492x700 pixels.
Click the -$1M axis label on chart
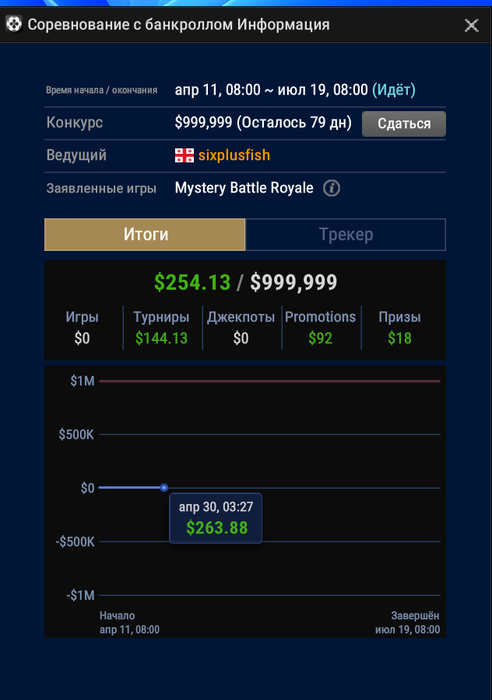click(80, 595)
